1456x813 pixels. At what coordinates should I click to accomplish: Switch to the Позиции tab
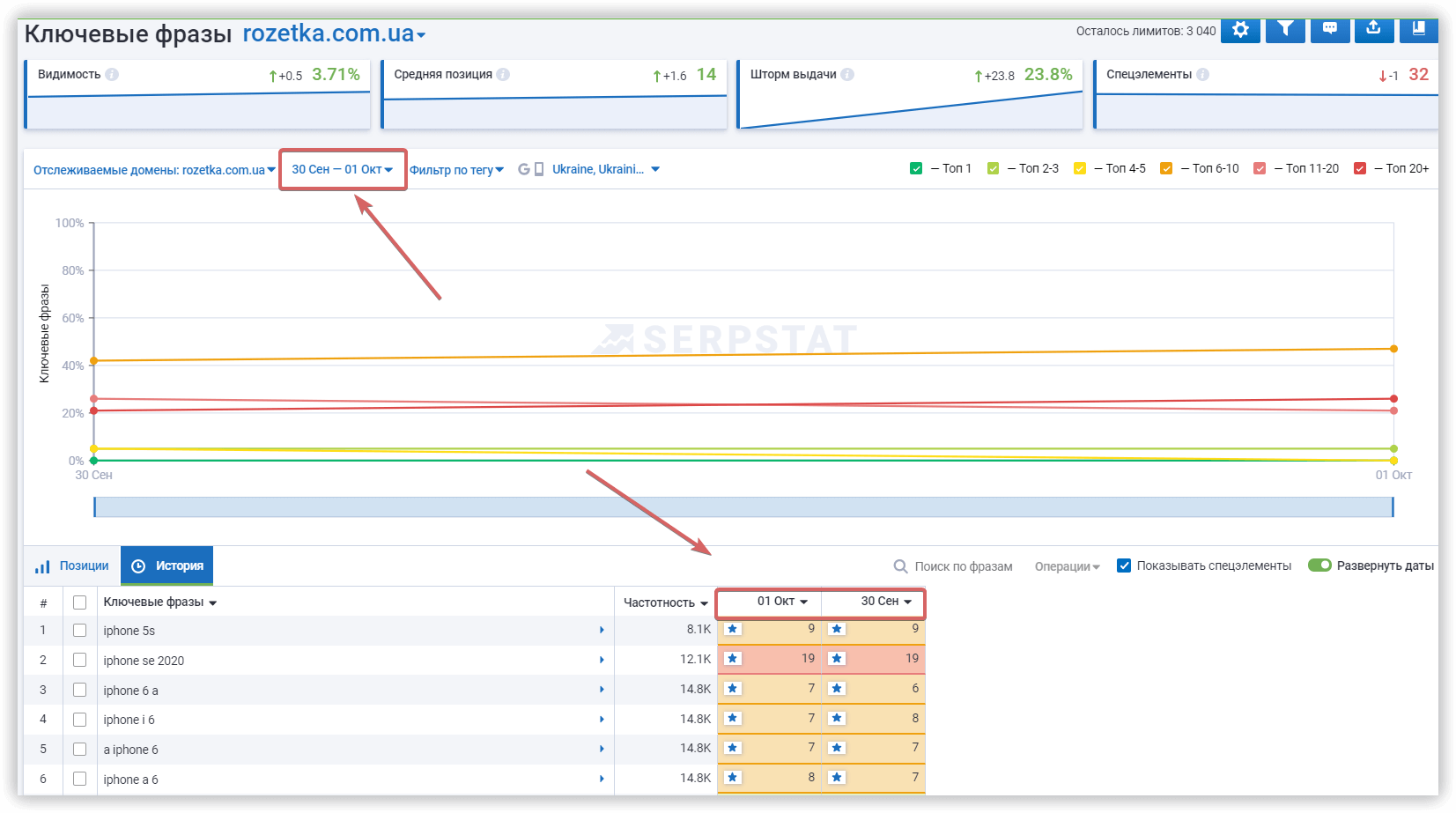tap(73, 566)
